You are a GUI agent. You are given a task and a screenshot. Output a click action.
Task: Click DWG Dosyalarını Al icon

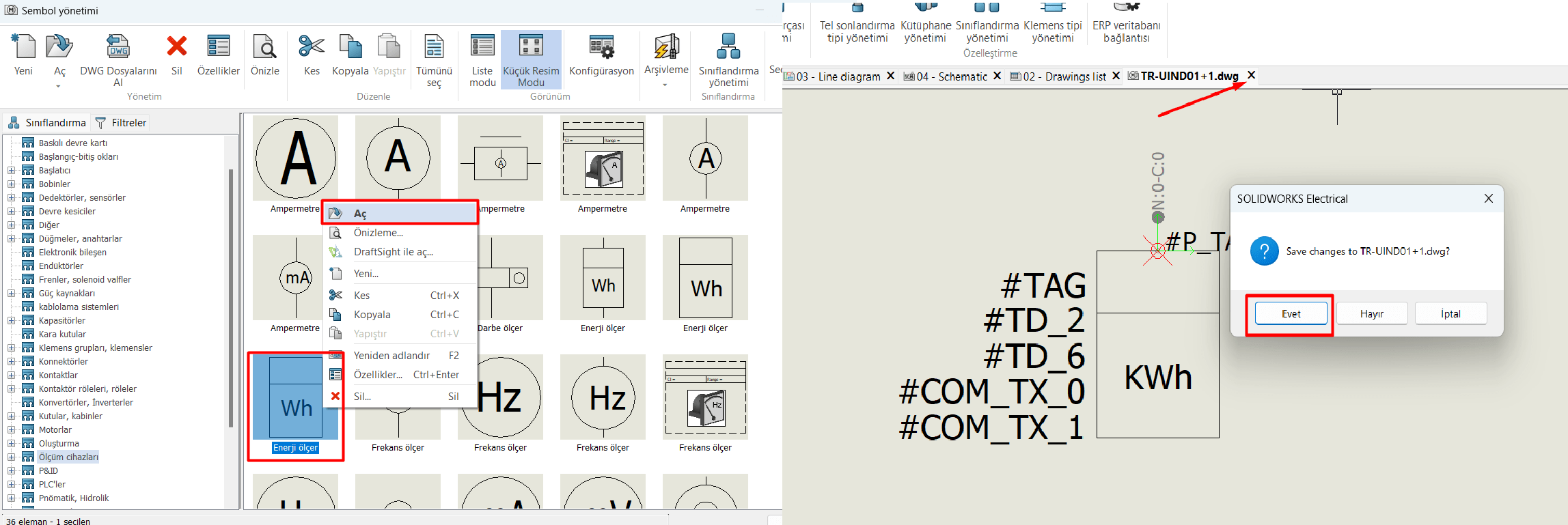tap(118, 46)
